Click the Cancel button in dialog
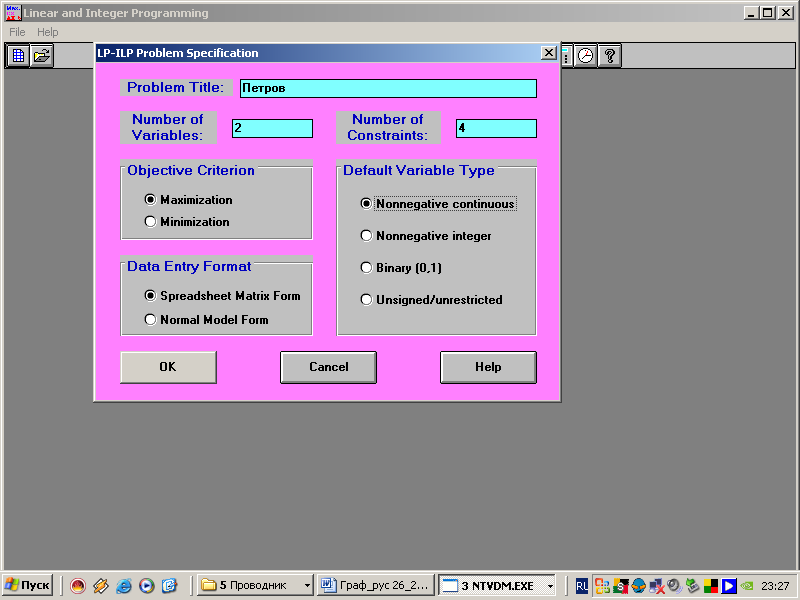 tap(329, 367)
